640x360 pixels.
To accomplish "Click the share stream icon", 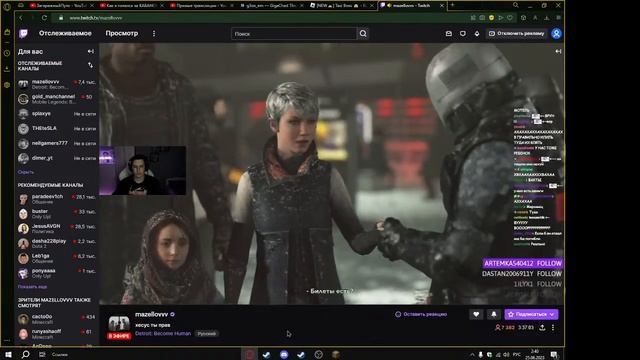I will pyautogui.click(x=542, y=327).
